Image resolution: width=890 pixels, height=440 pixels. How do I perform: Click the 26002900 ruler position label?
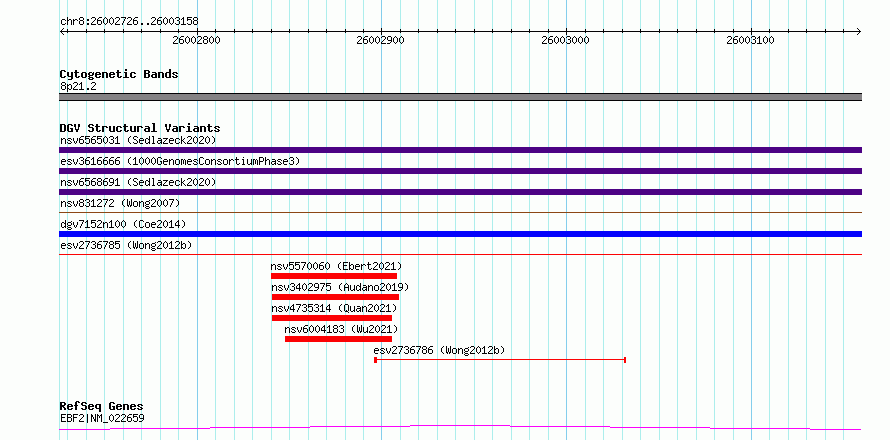pos(381,40)
